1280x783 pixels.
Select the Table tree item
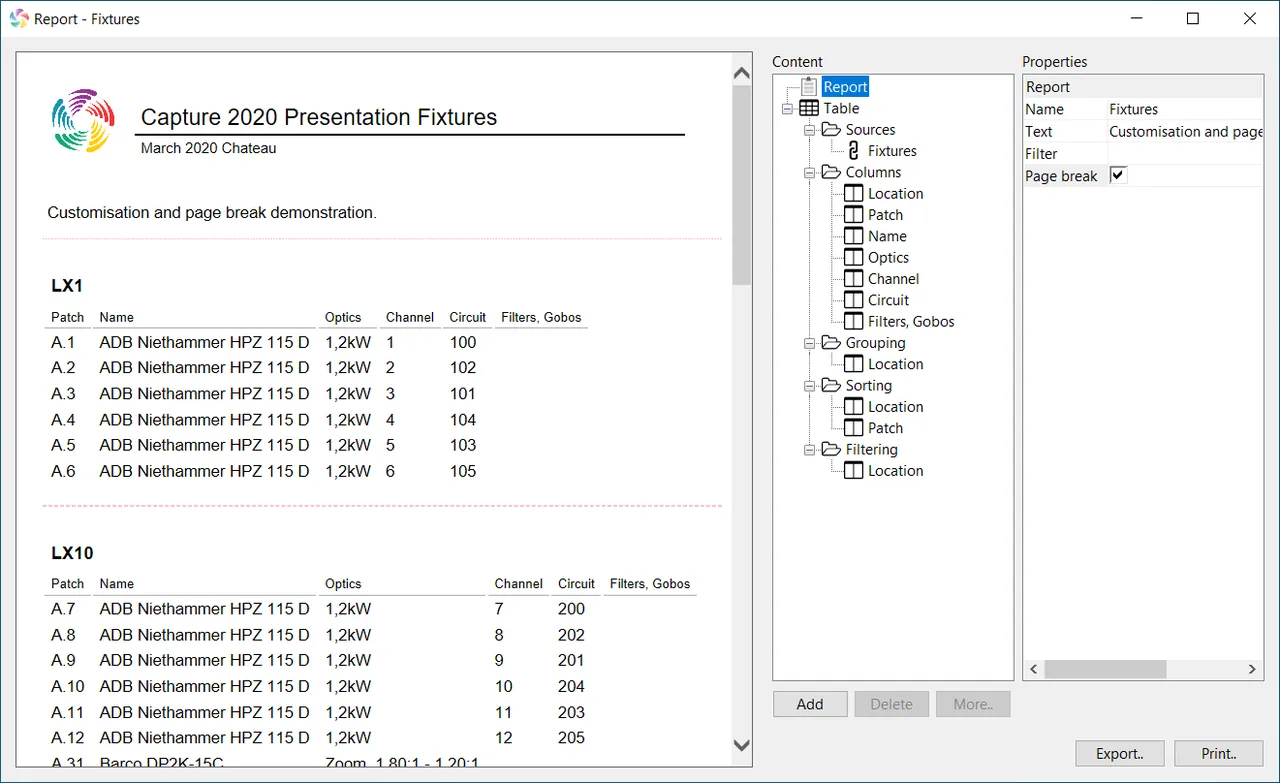[x=841, y=108]
